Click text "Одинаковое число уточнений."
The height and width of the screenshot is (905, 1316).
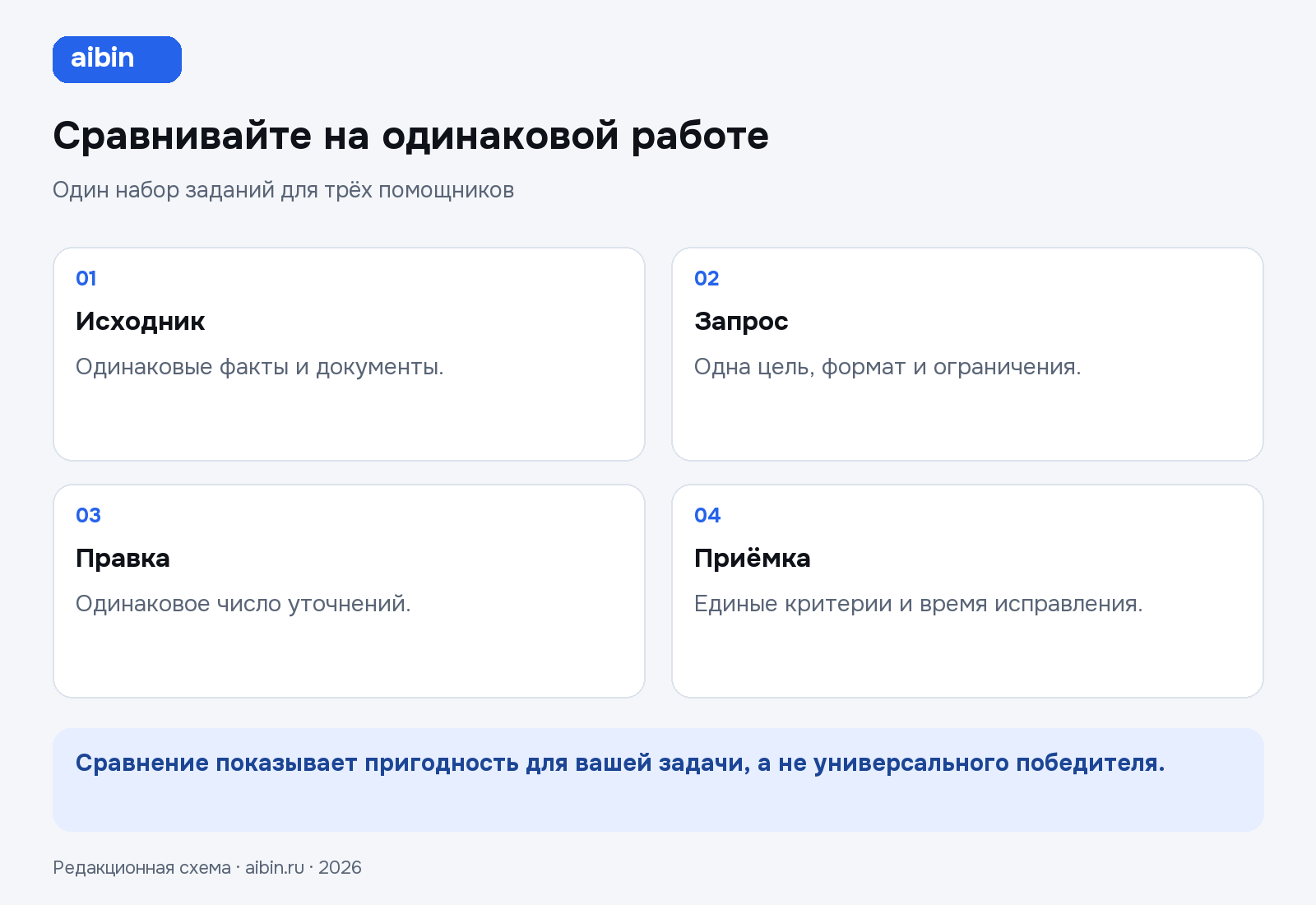tap(243, 604)
